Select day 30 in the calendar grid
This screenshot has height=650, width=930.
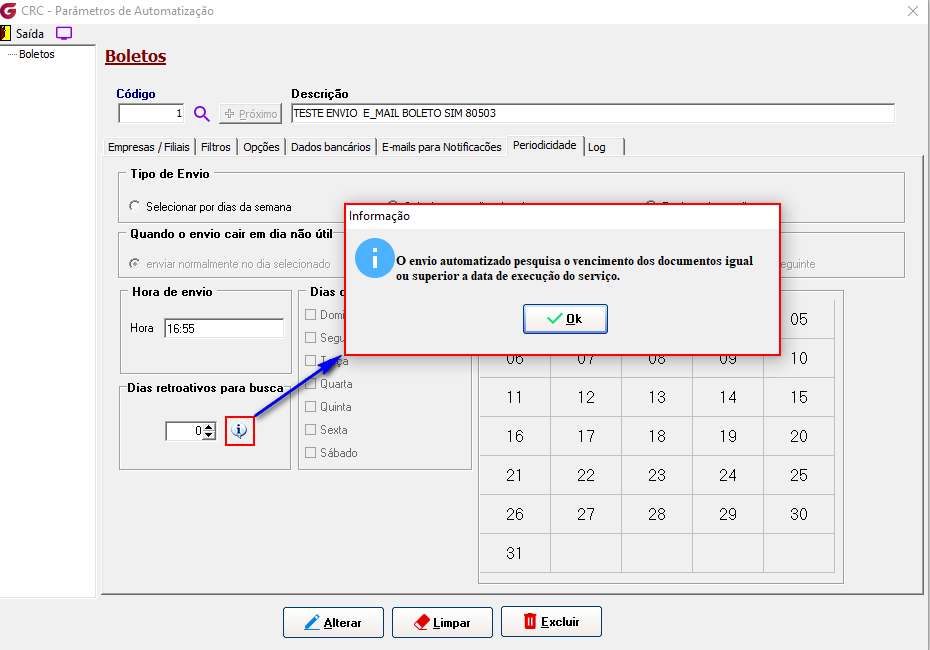click(799, 514)
